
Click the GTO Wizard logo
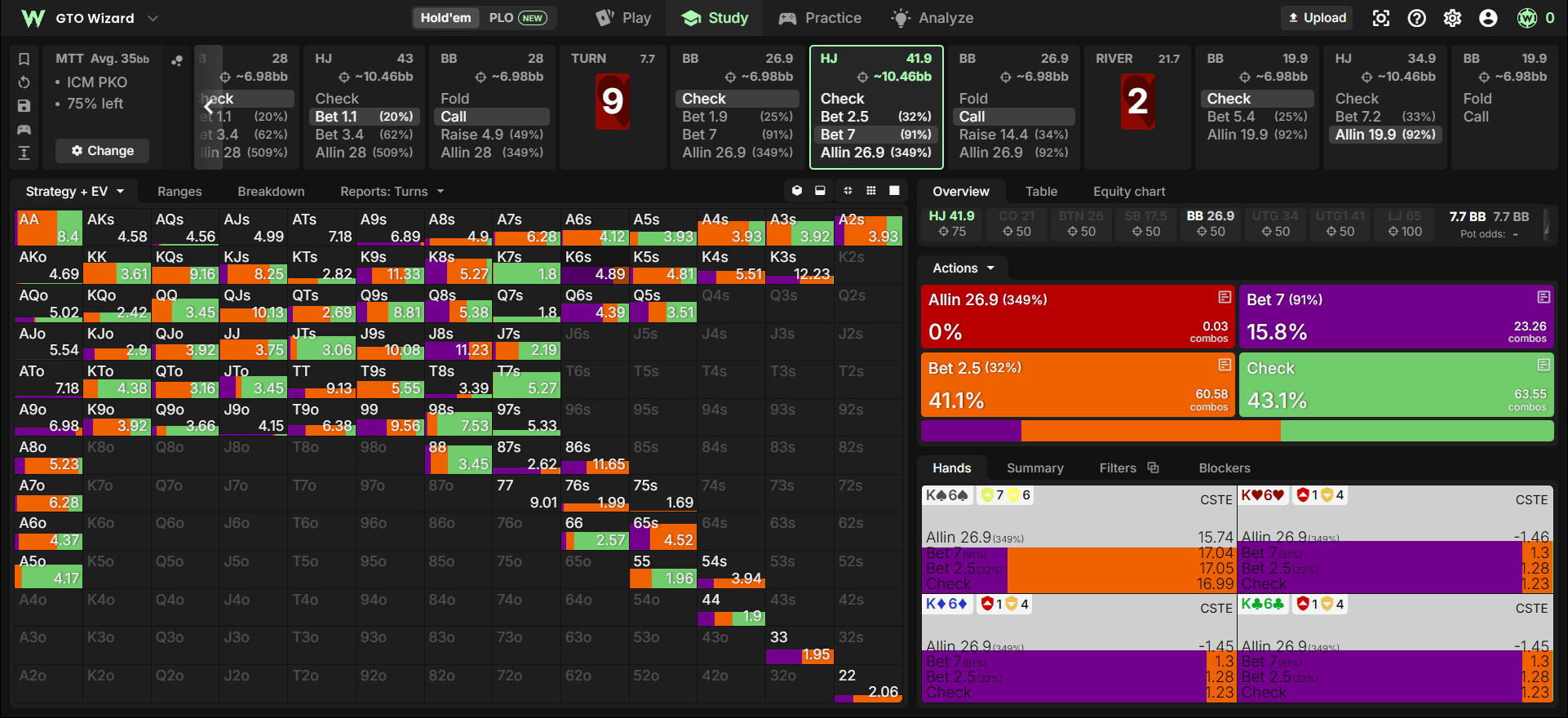[33, 18]
